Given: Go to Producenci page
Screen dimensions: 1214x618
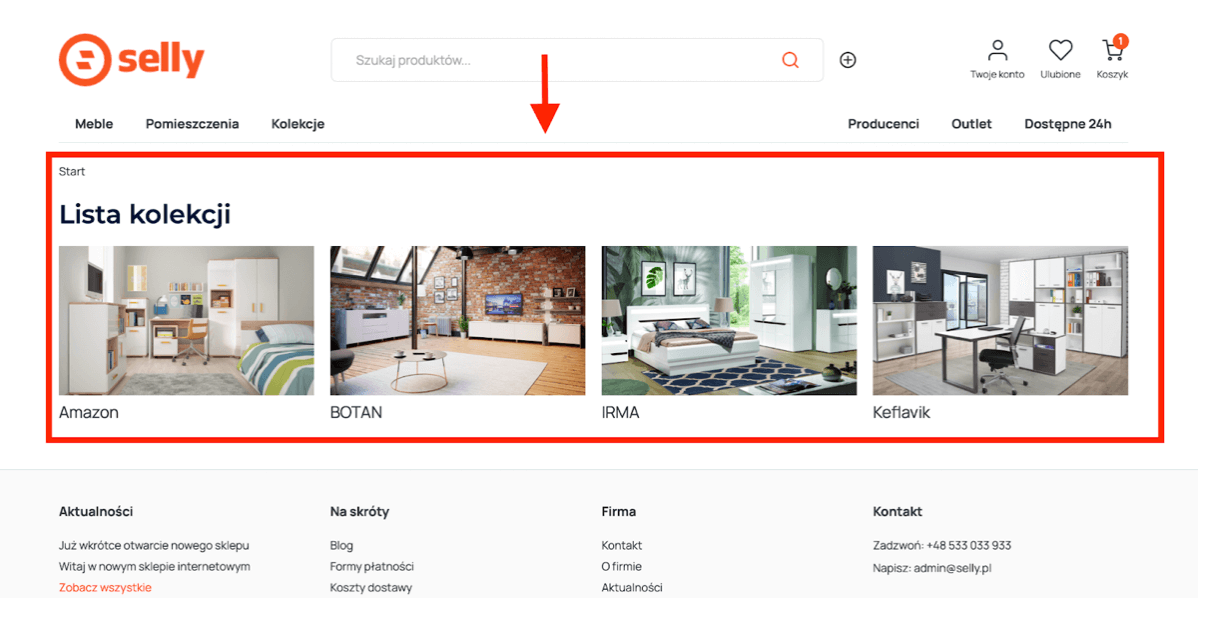Looking at the screenshot, I should (883, 124).
